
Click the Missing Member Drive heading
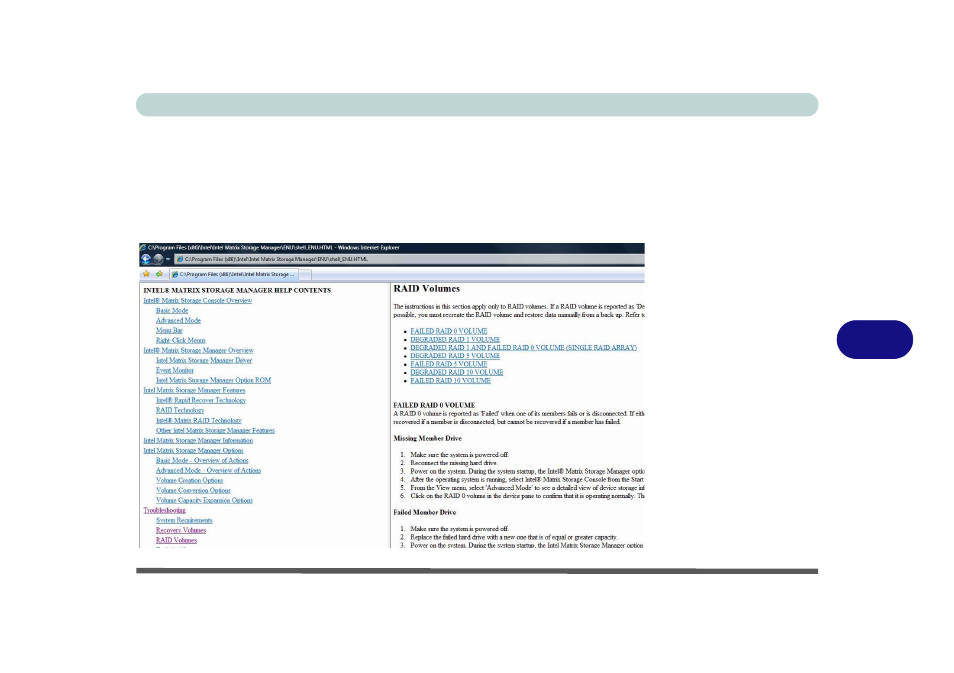428,439
